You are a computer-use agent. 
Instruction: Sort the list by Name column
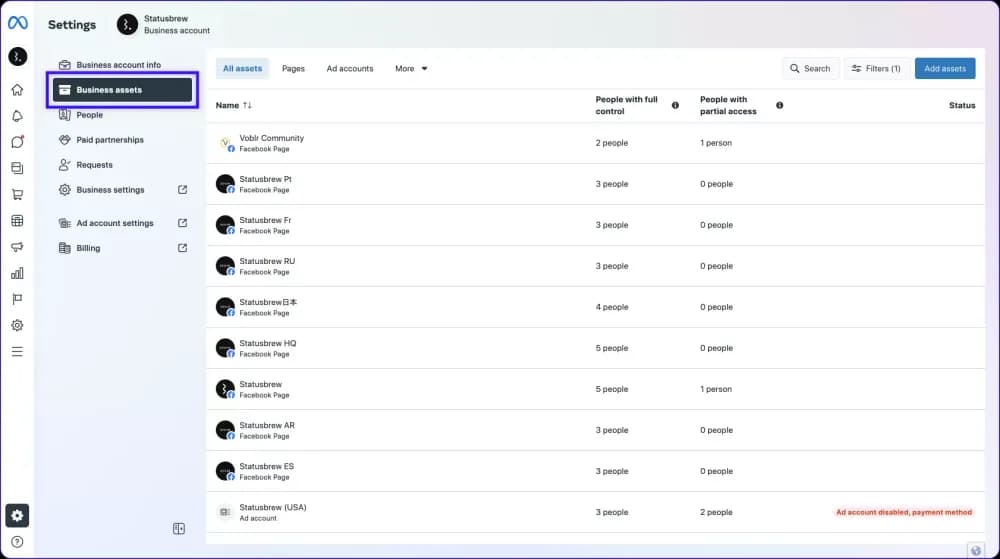pos(234,105)
